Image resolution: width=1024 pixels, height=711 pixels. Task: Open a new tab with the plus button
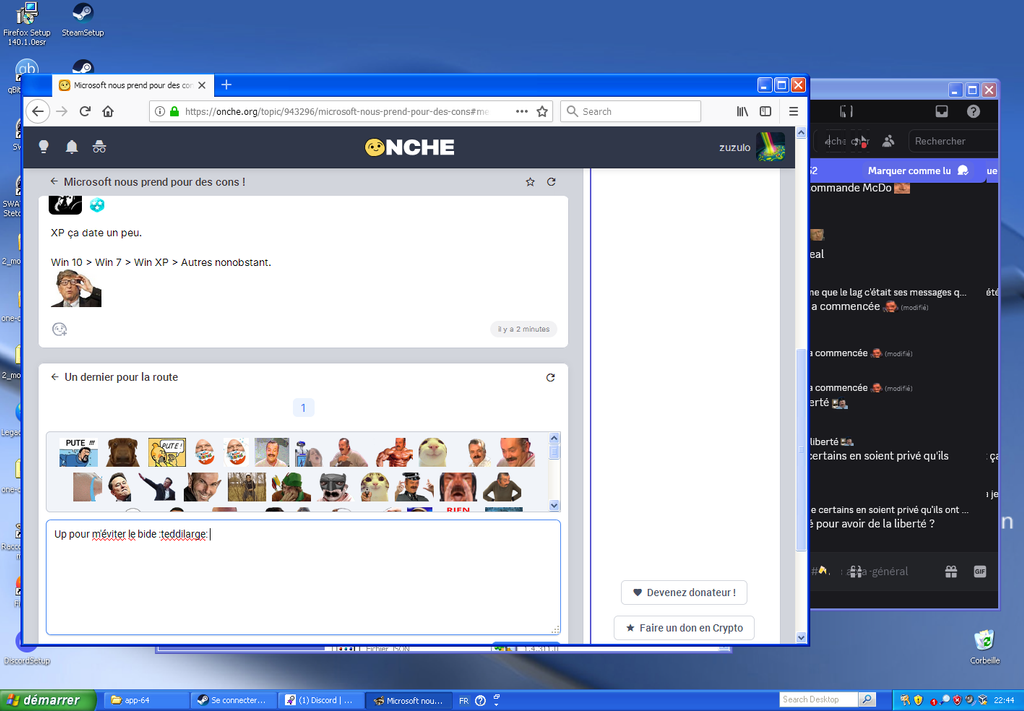[x=226, y=85]
